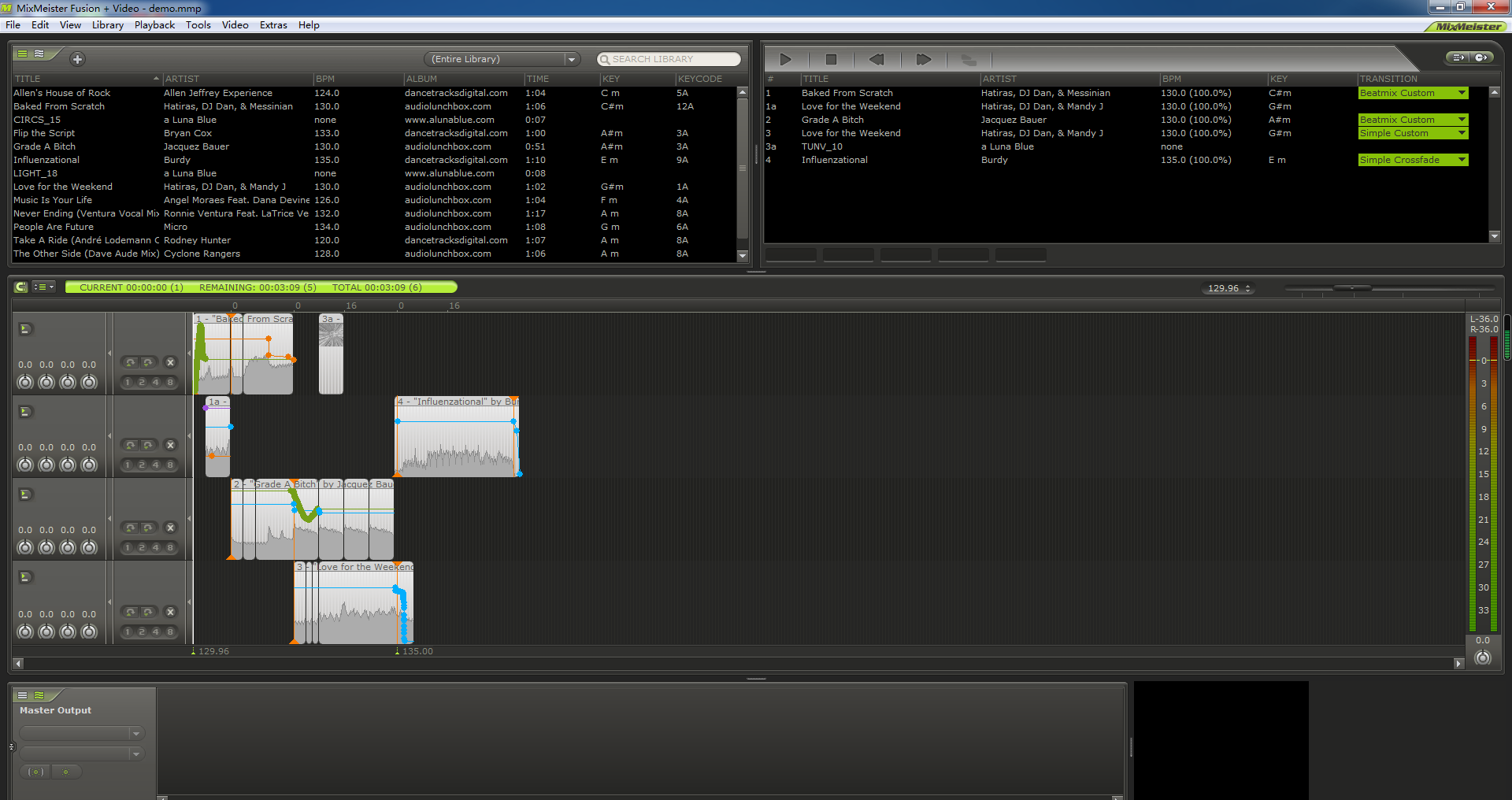Click the plus icon to add library files
Image resolution: width=1512 pixels, height=800 pixels.
(x=77, y=59)
